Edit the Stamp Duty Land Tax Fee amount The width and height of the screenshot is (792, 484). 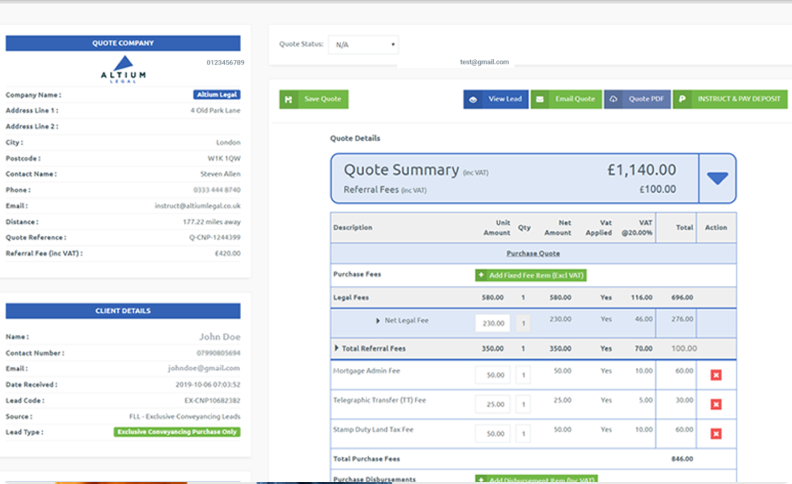click(x=492, y=433)
